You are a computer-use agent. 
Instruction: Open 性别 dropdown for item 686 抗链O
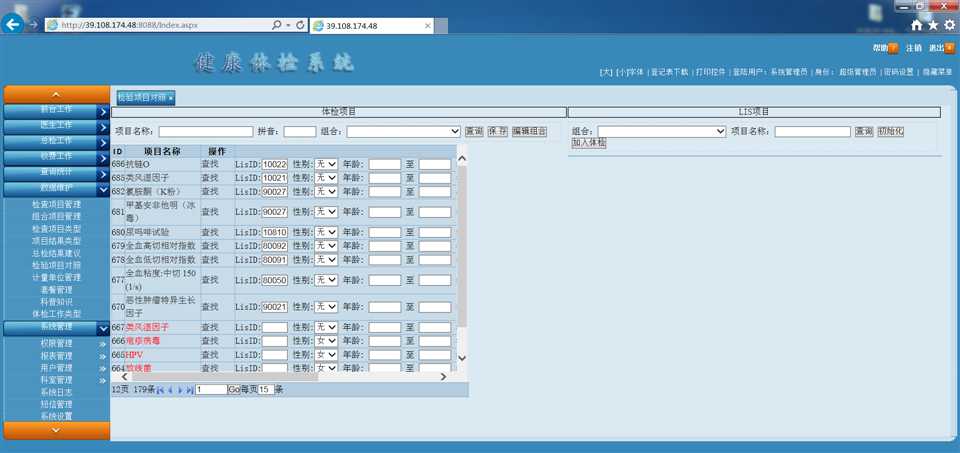pos(326,164)
